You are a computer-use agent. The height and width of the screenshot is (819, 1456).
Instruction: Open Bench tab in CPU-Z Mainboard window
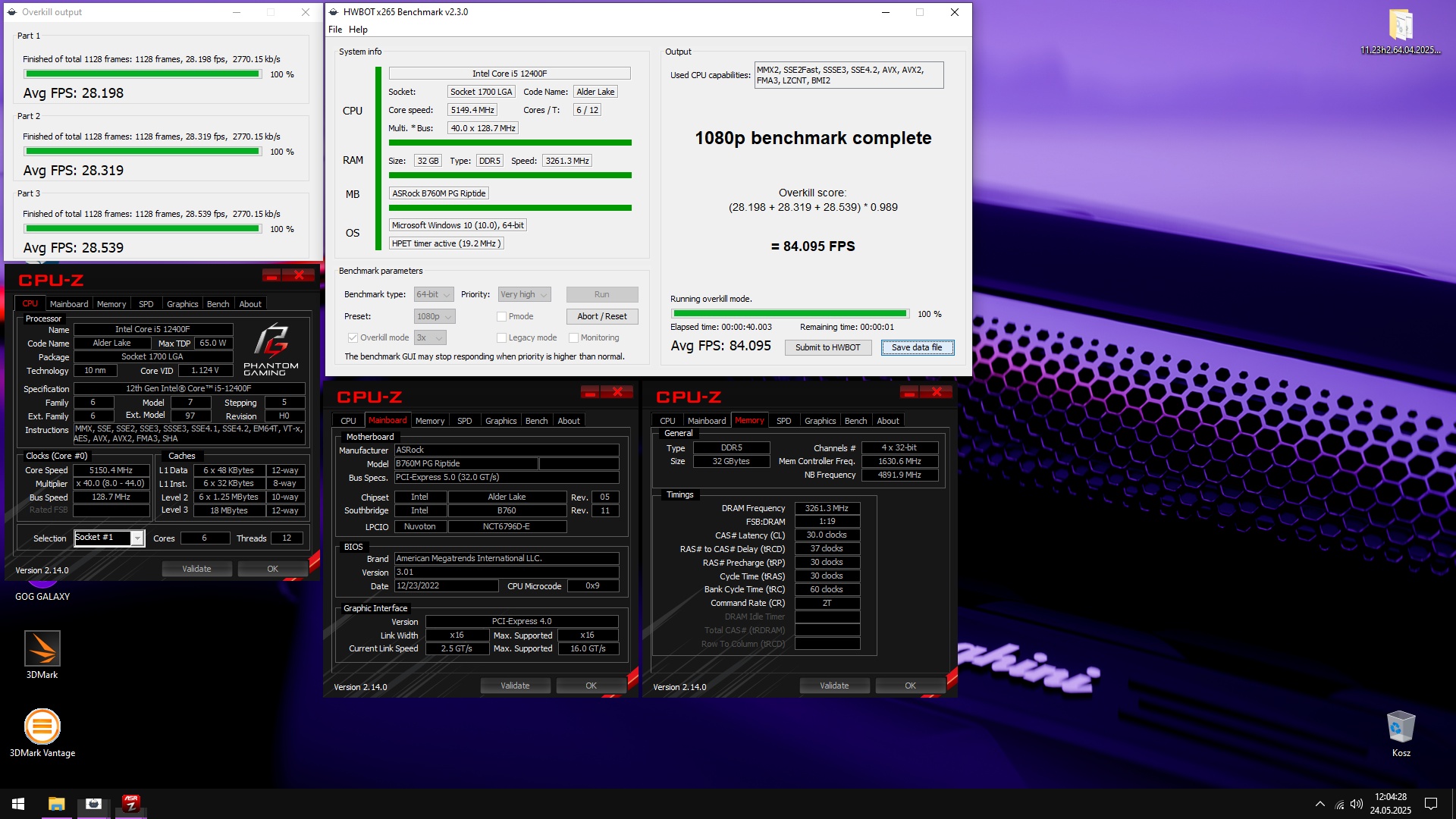(536, 421)
